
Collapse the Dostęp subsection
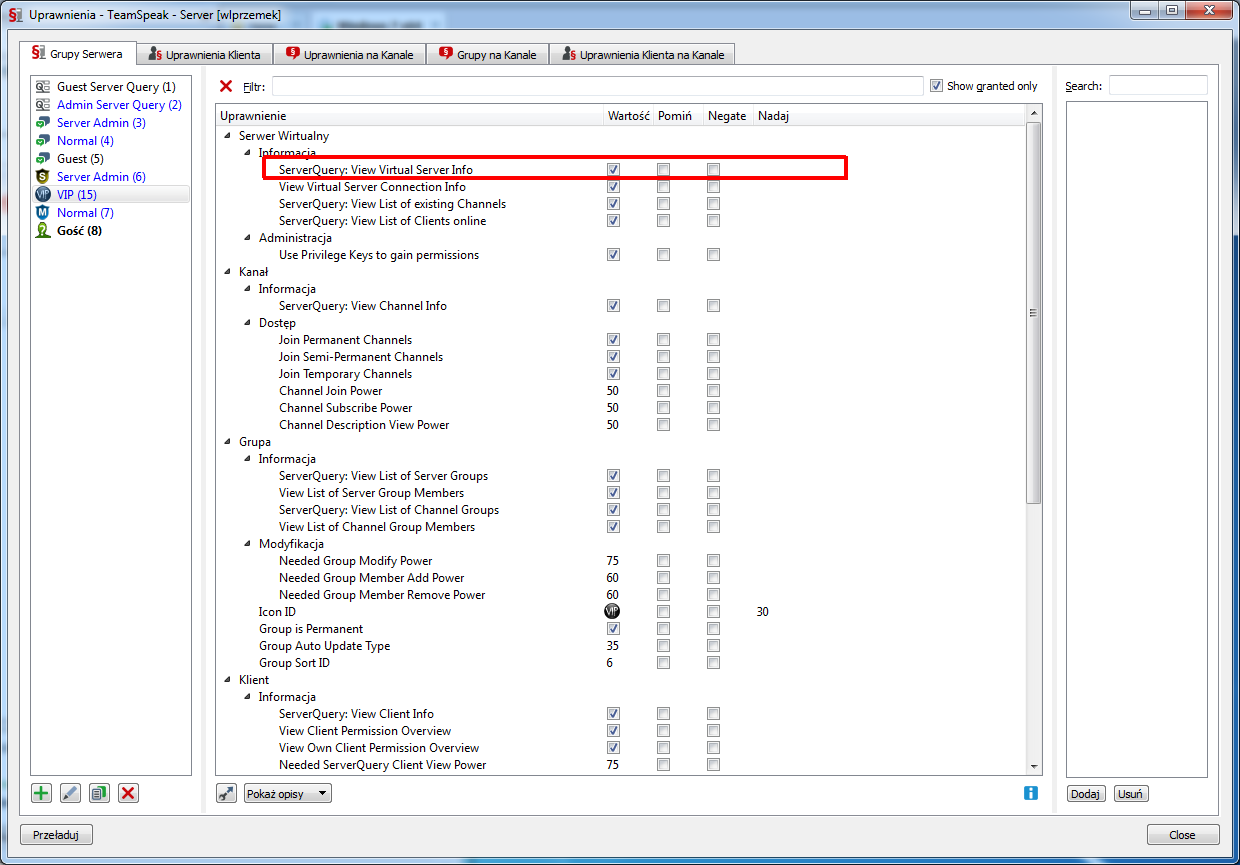point(248,323)
